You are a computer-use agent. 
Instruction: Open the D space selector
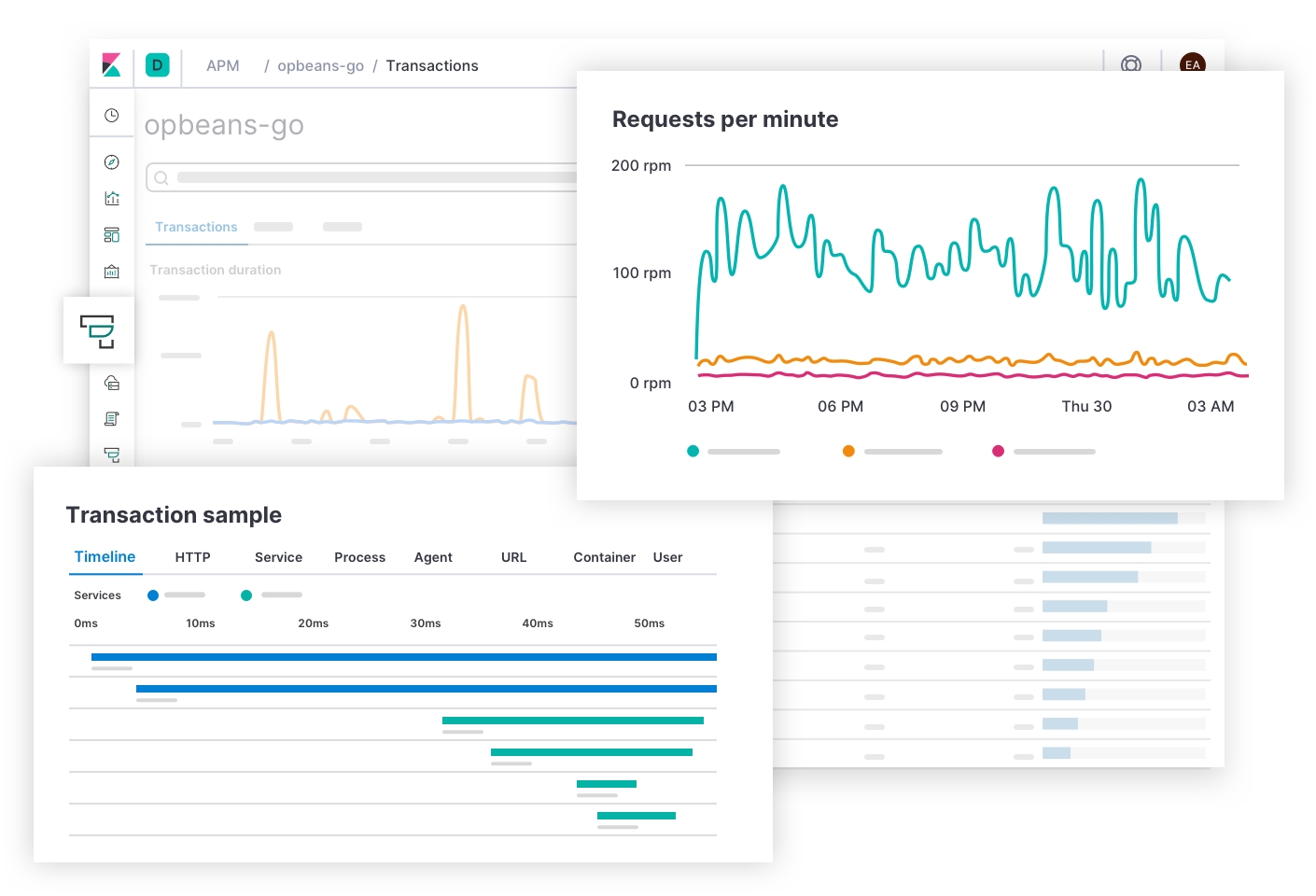pyautogui.click(x=158, y=64)
